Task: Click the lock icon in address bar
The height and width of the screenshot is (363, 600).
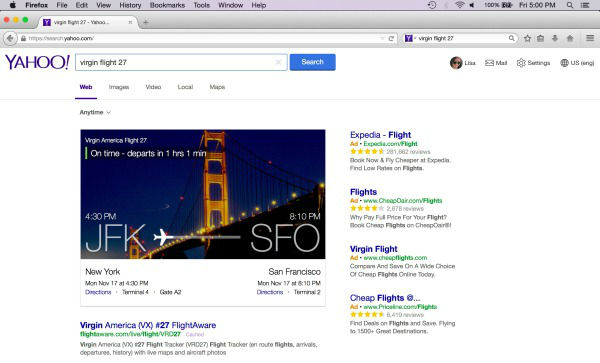Action: [x=23, y=38]
